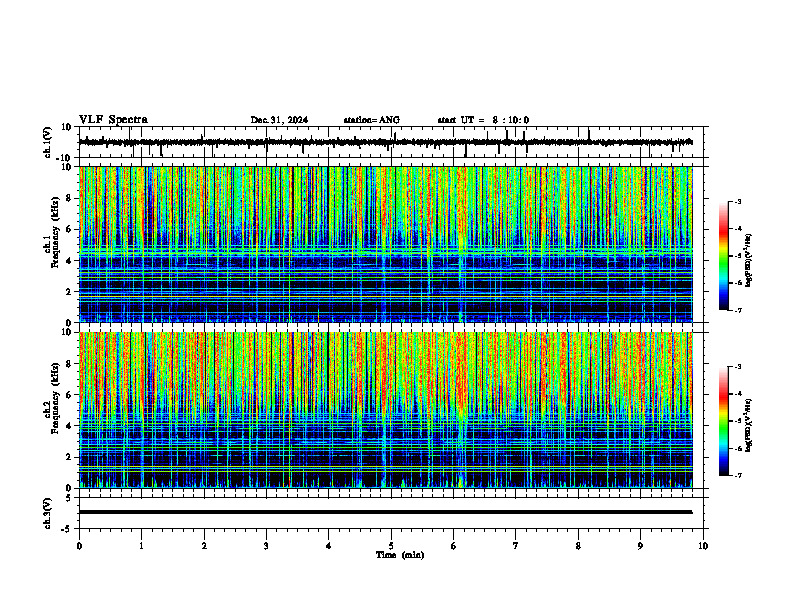The image size is (792, 612).
Task: Click the "station=ANG" header label
Action: tap(372, 120)
